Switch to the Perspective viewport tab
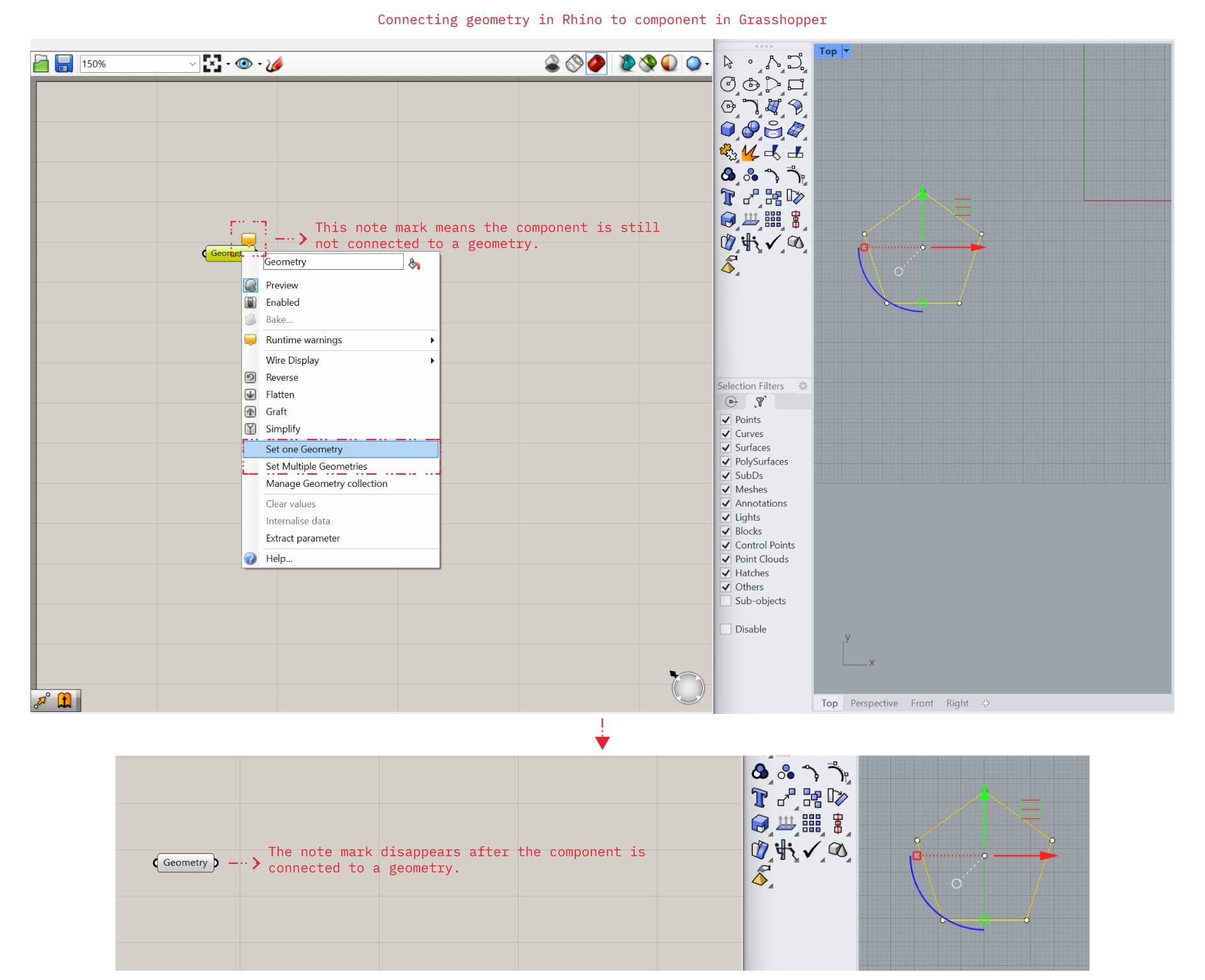 (x=874, y=703)
